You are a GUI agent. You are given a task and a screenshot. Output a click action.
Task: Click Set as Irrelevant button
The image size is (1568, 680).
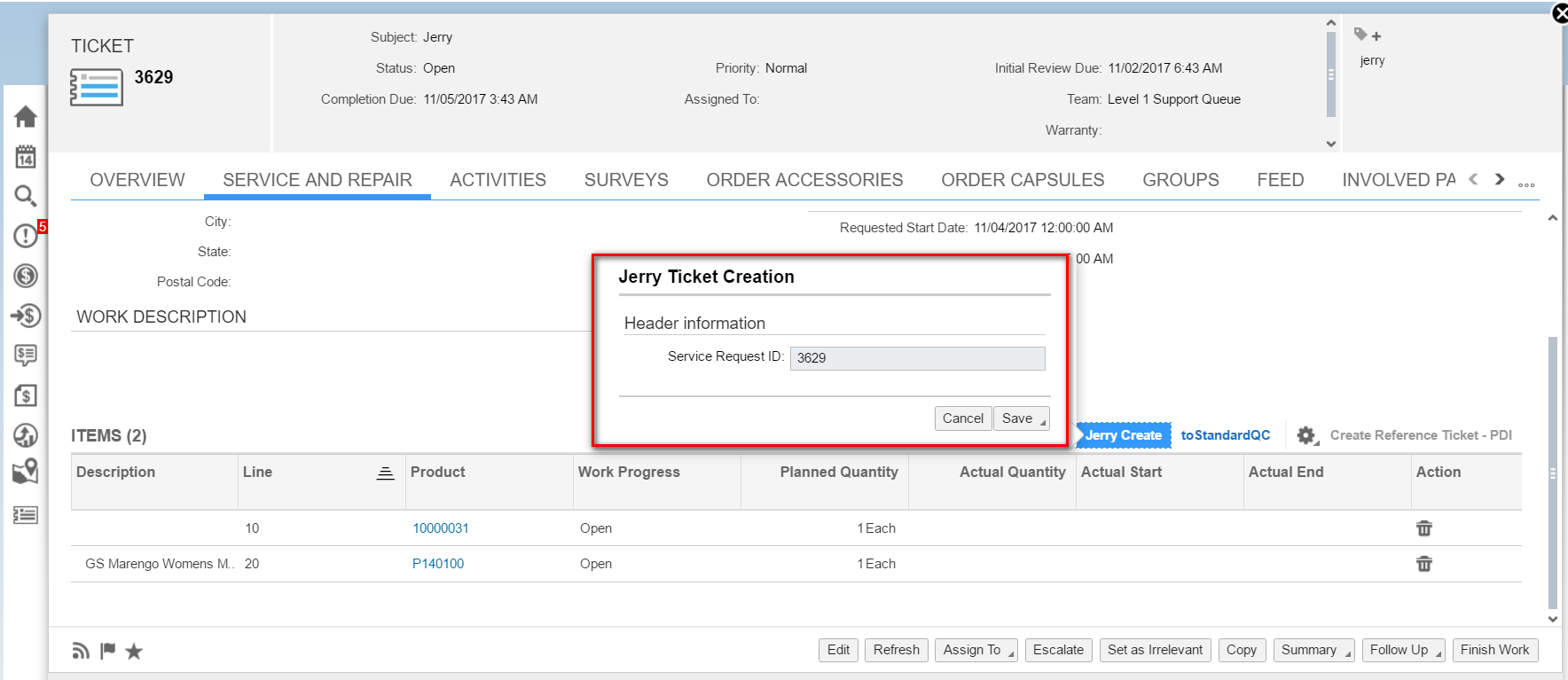click(1155, 650)
